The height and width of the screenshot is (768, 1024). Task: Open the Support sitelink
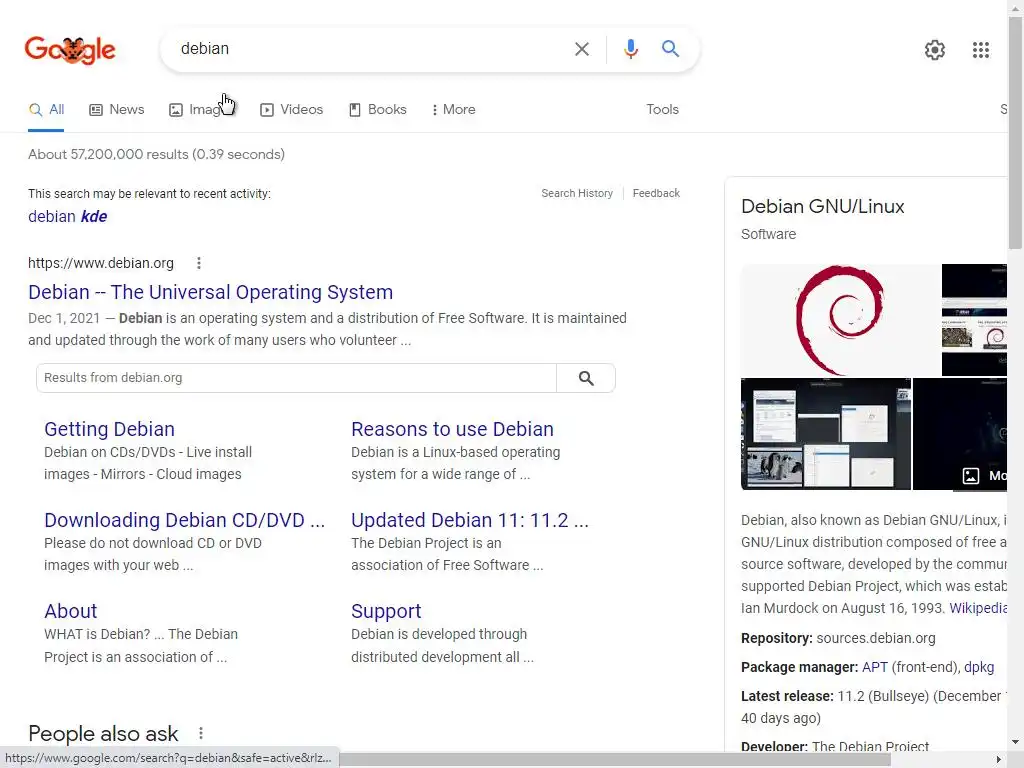tap(386, 611)
